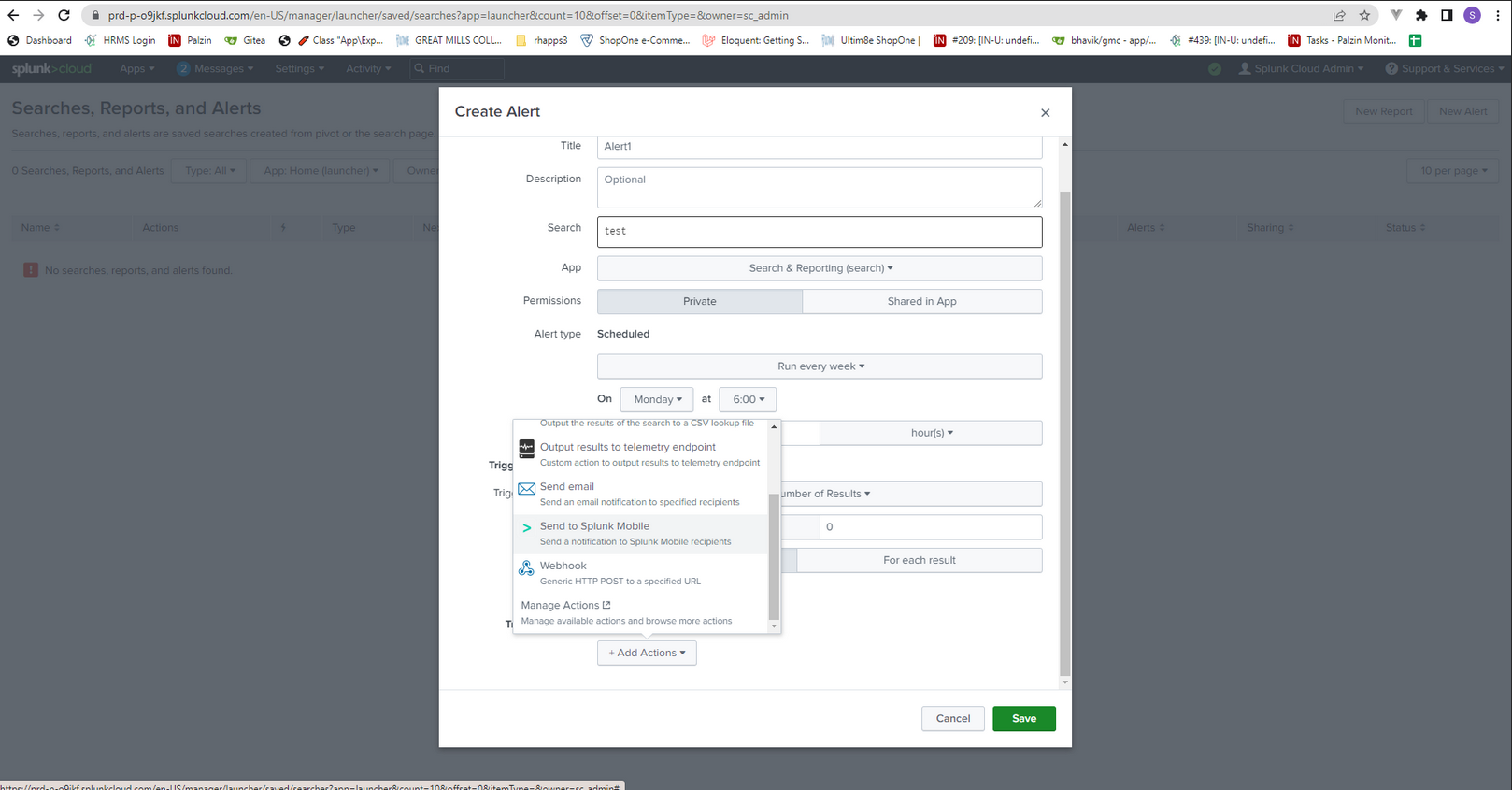Screen dimensions: 1512x790
Task: Select Private permissions
Action: pos(700,301)
